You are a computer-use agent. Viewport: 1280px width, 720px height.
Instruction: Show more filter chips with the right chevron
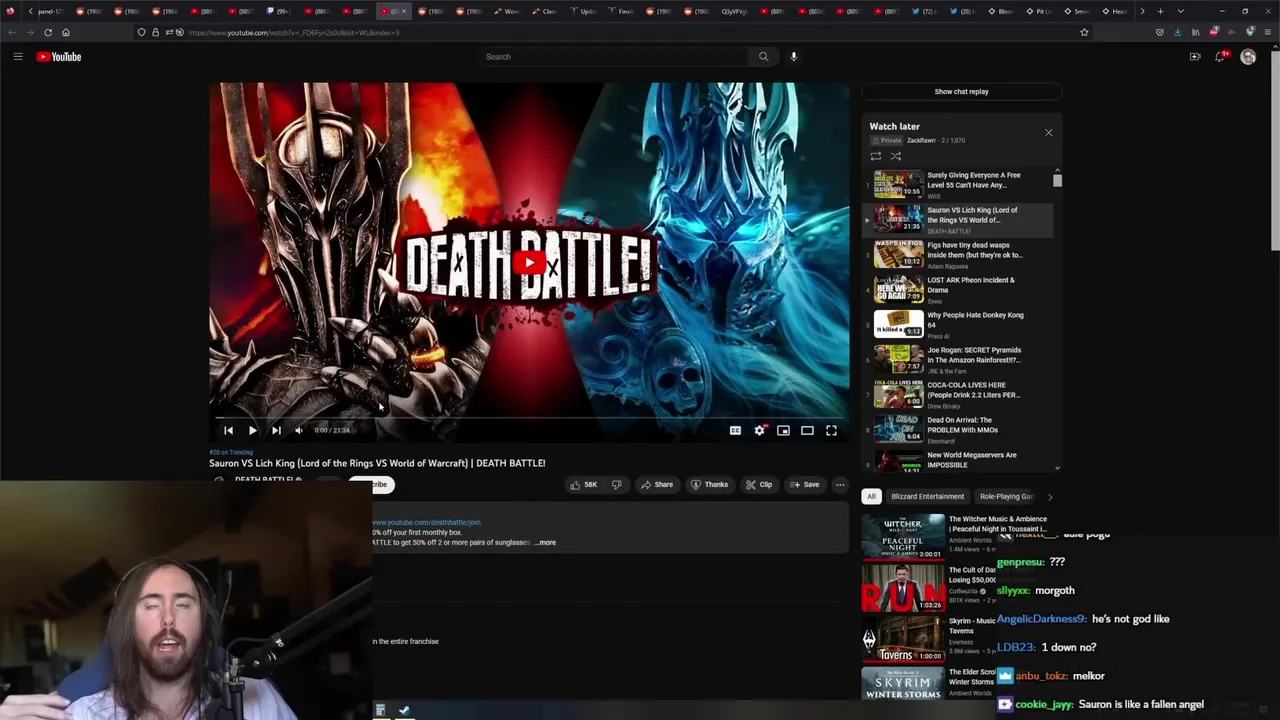[1050, 497]
